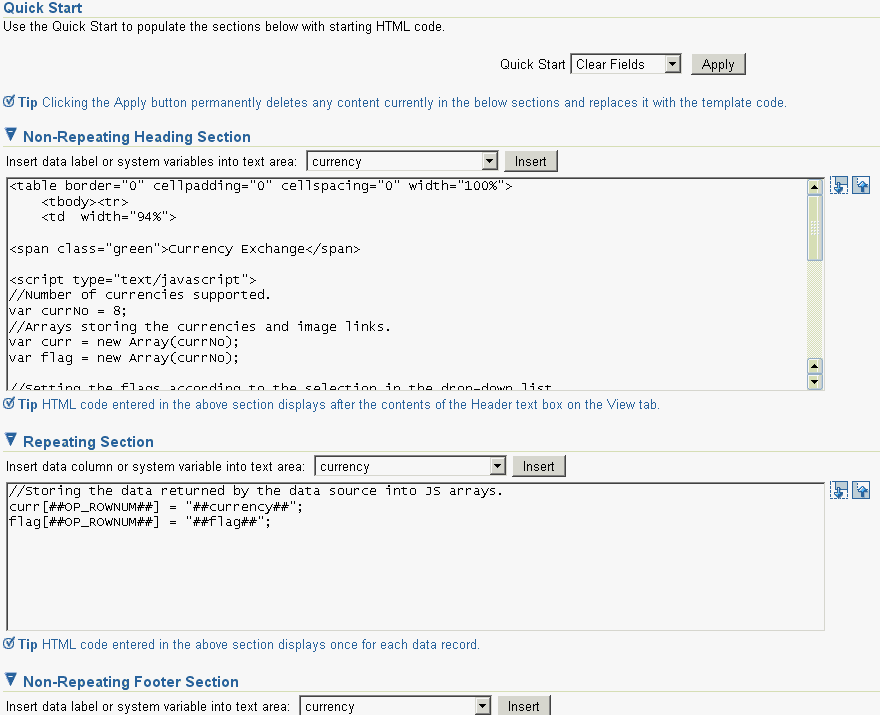The image size is (880, 715).
Task: Open currency dropdown in Footer Section
Action: click(x=482, y=706)
